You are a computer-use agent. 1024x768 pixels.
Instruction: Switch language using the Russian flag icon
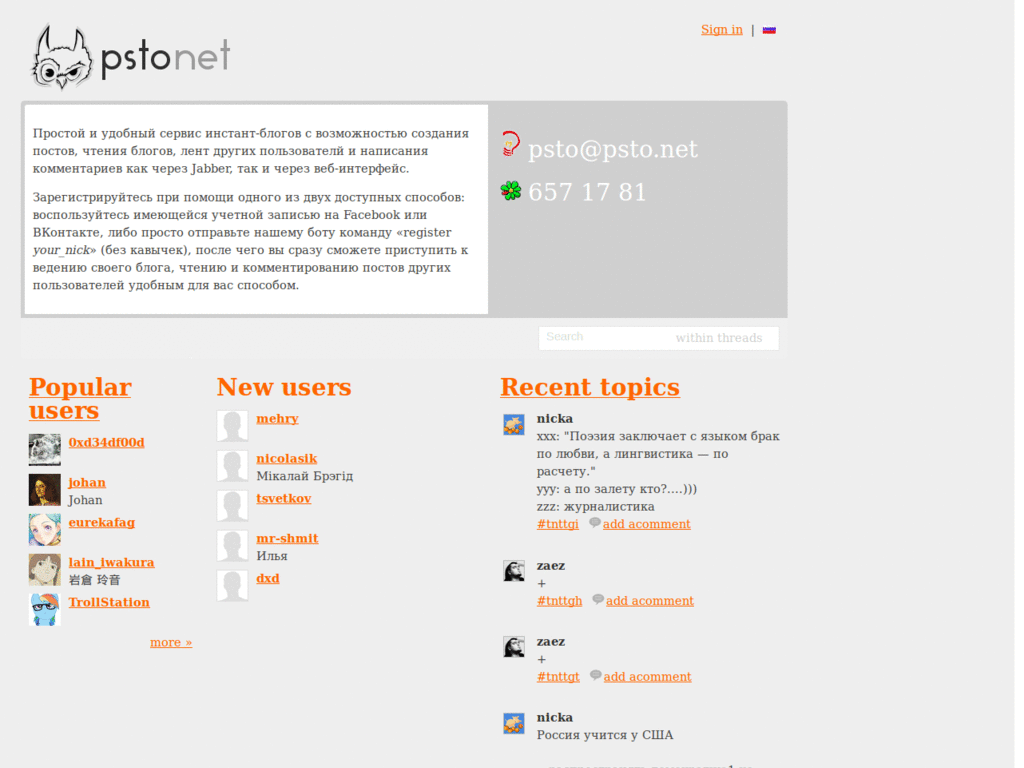coord(769,30)
